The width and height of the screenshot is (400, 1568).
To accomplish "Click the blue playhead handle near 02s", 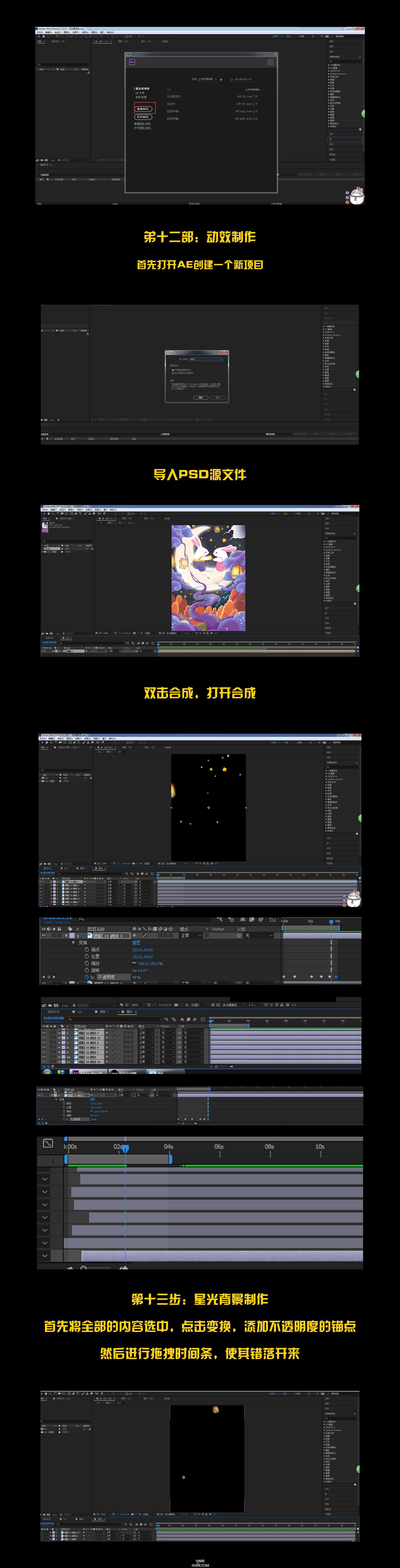I will (125, 1149).
